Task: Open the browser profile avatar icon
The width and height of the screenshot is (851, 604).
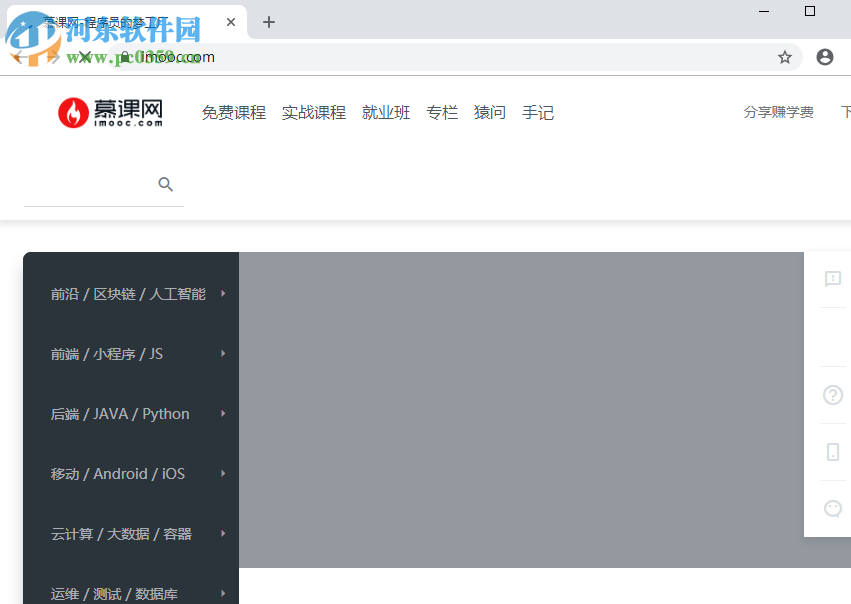Action: tap(825, 57)
